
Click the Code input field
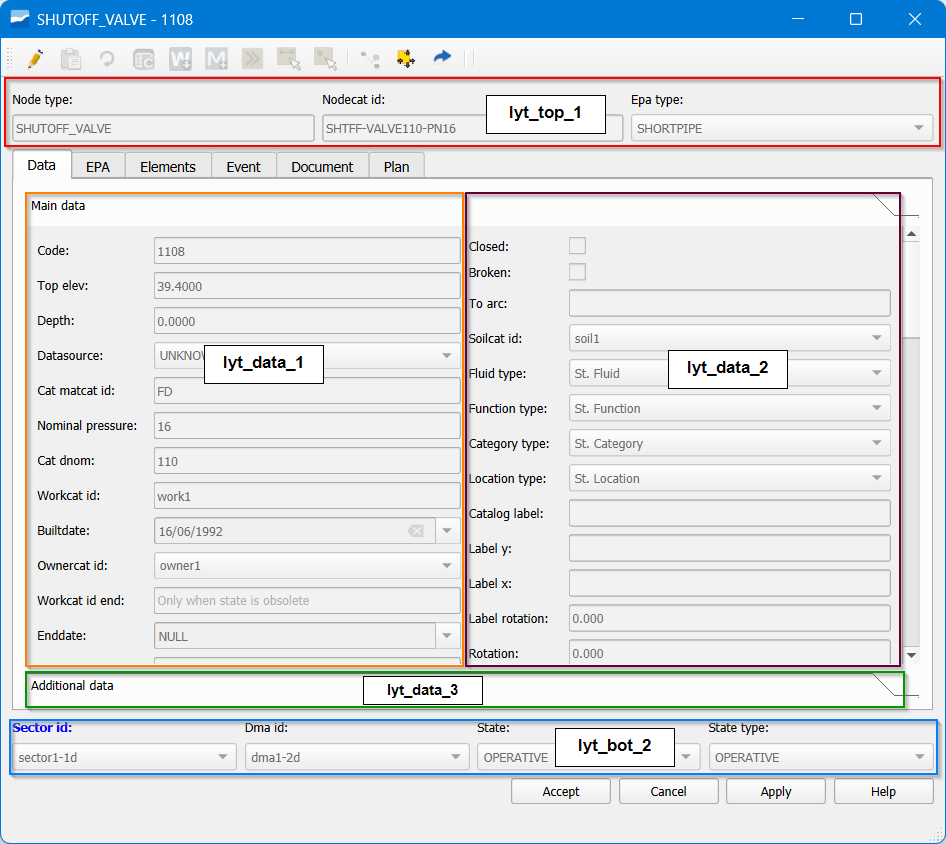coord(307,251)
